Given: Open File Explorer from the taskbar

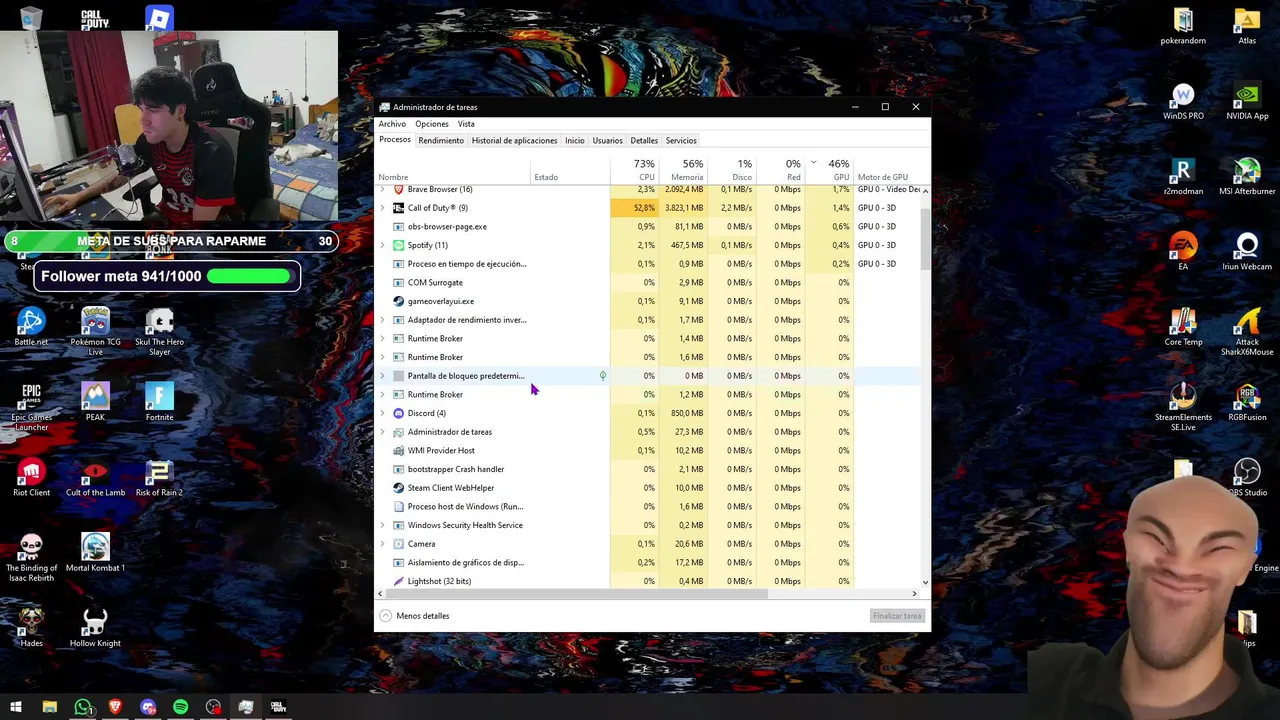Looking at the screenshot, I should pos(49,707).
